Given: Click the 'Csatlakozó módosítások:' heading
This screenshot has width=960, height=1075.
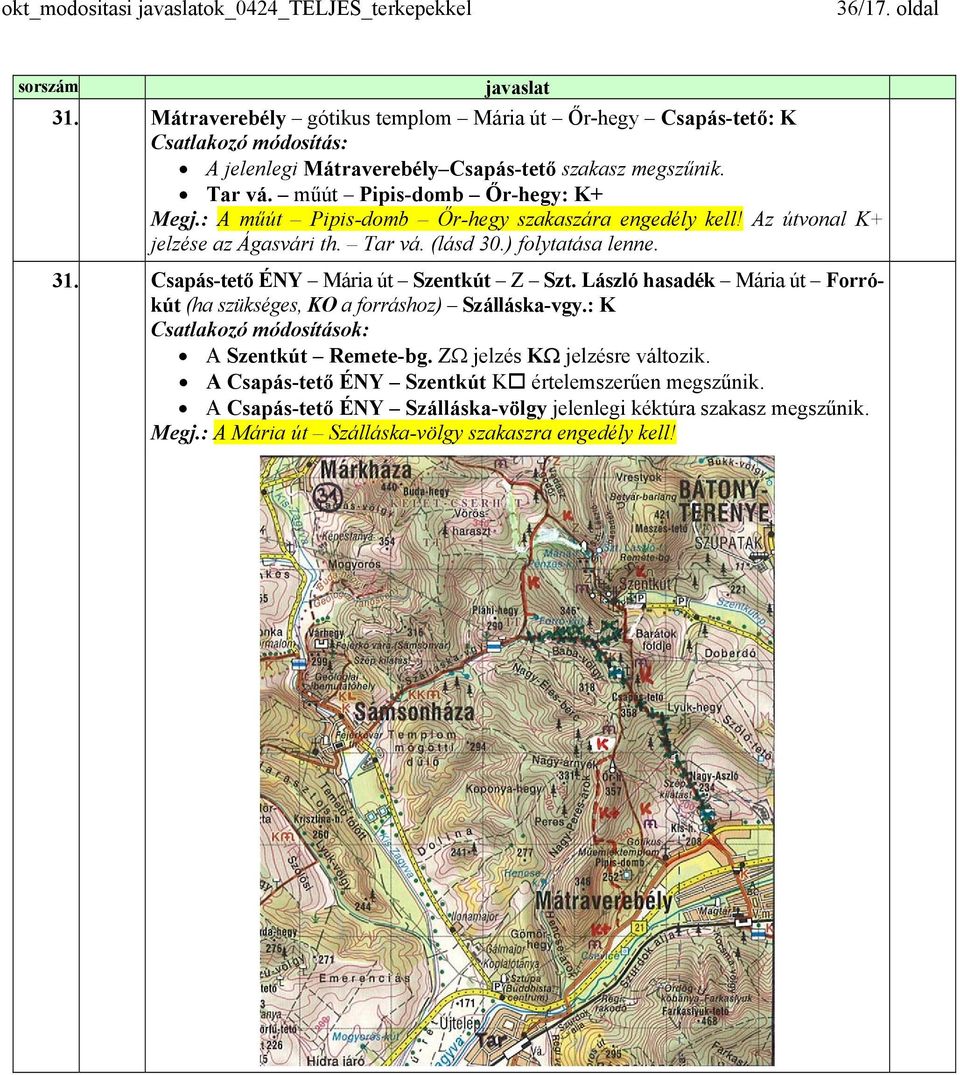Looking at the screenshot, I should [x=260, y=330].
